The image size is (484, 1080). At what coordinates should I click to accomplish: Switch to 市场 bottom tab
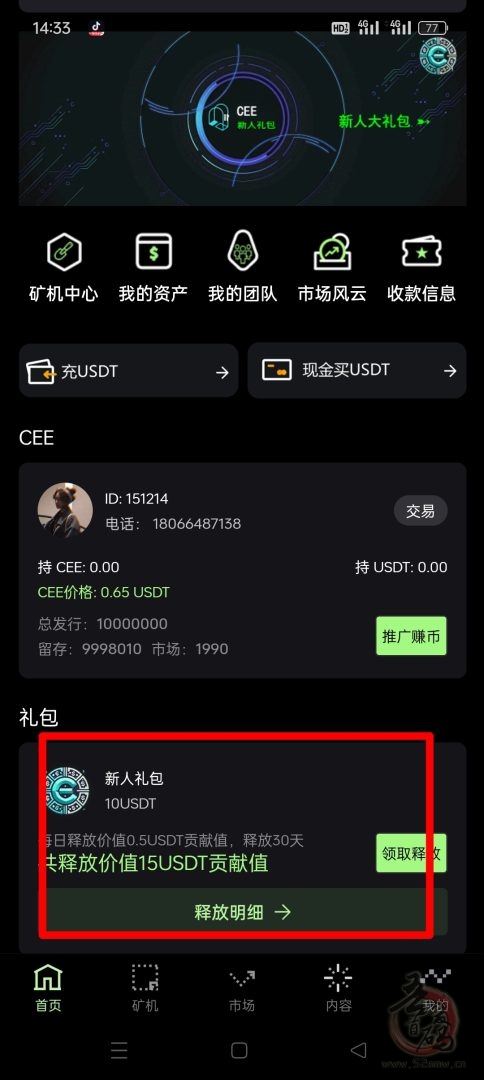point(242,988)
